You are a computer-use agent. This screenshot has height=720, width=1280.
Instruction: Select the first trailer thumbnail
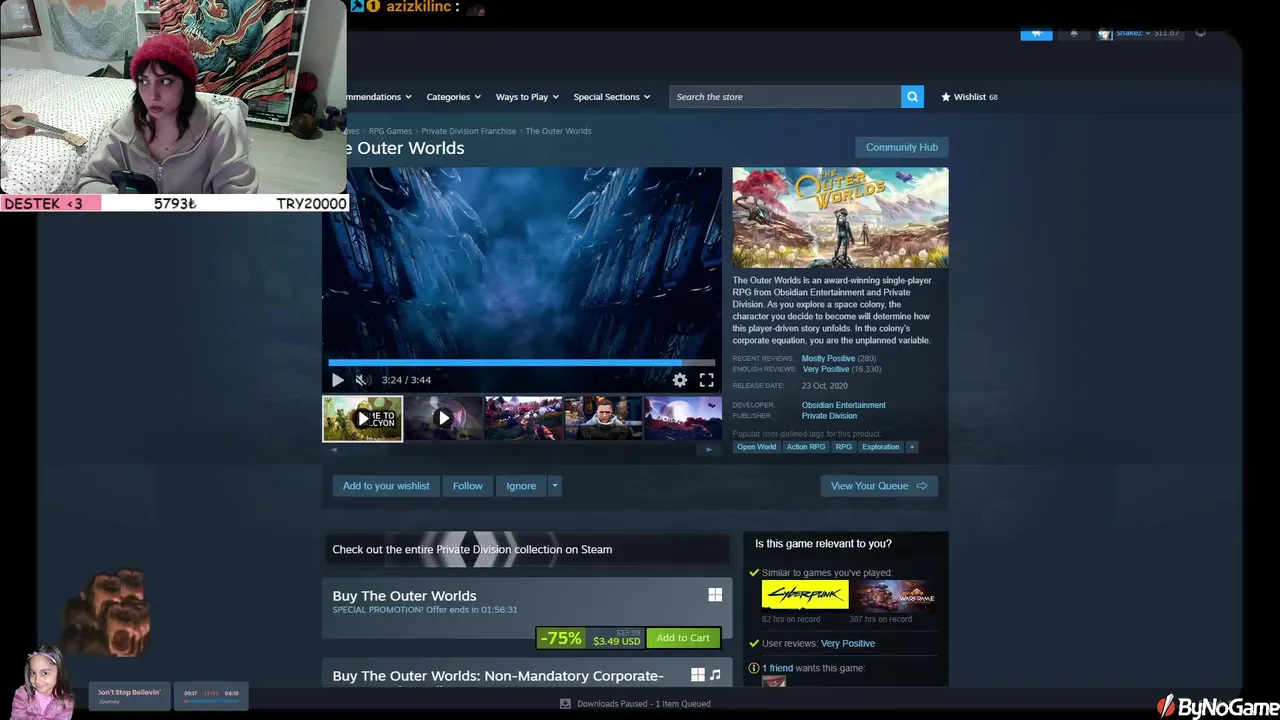pos(362,418)
